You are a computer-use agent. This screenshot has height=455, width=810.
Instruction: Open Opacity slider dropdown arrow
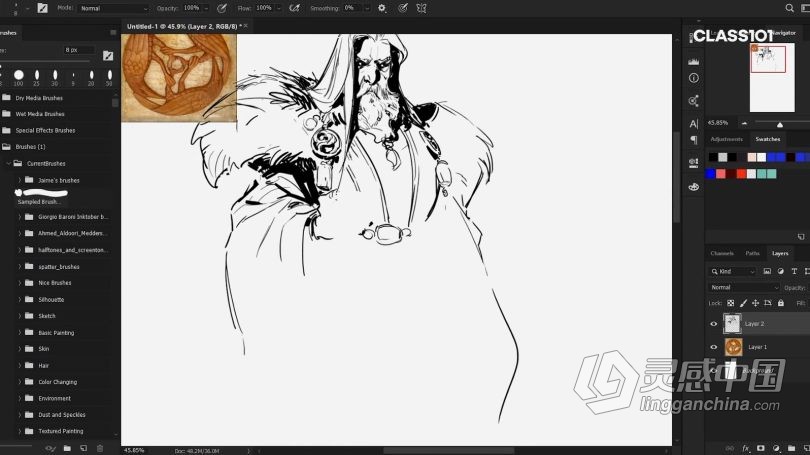pyautogui.click(x=206, y=8)
